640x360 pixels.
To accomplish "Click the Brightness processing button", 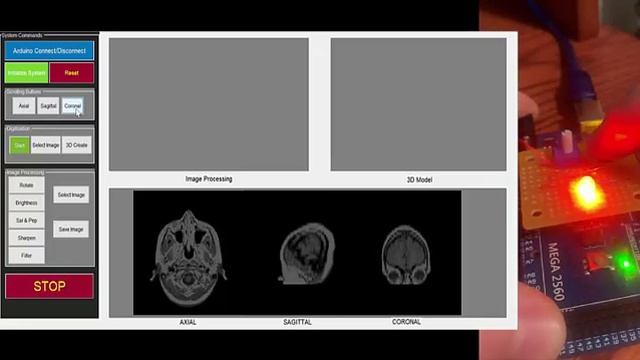I will (x=27, y=202).
